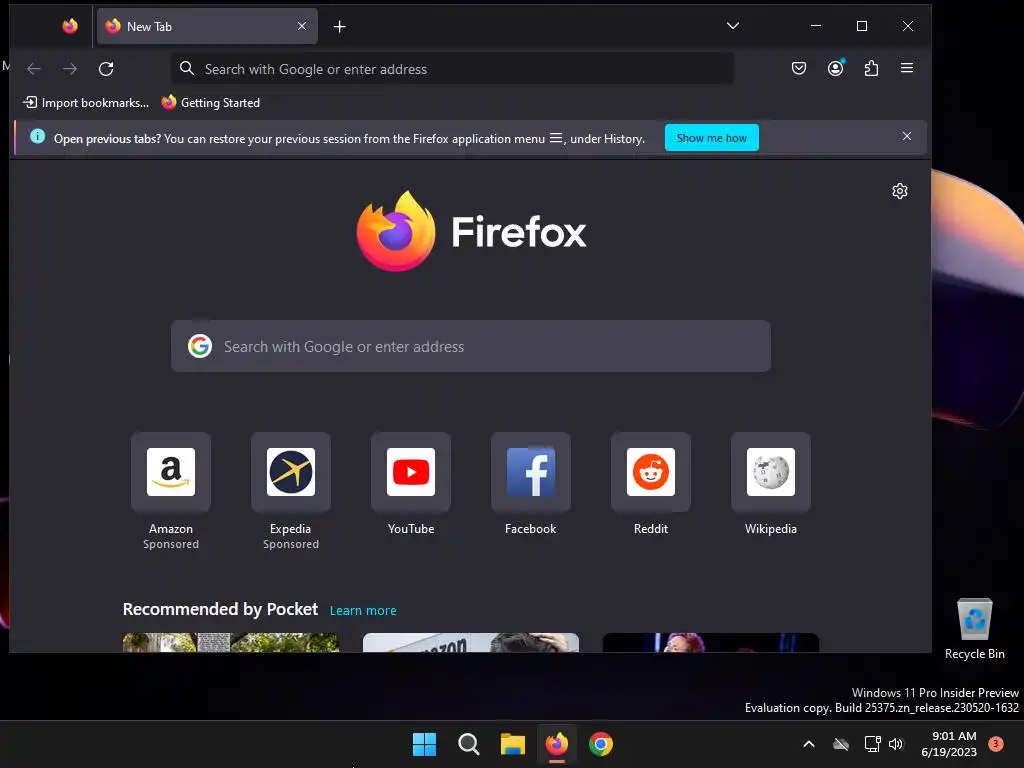Open the Firefox View pinned tab
1024x768 pixels.
[x=70, y=26]
